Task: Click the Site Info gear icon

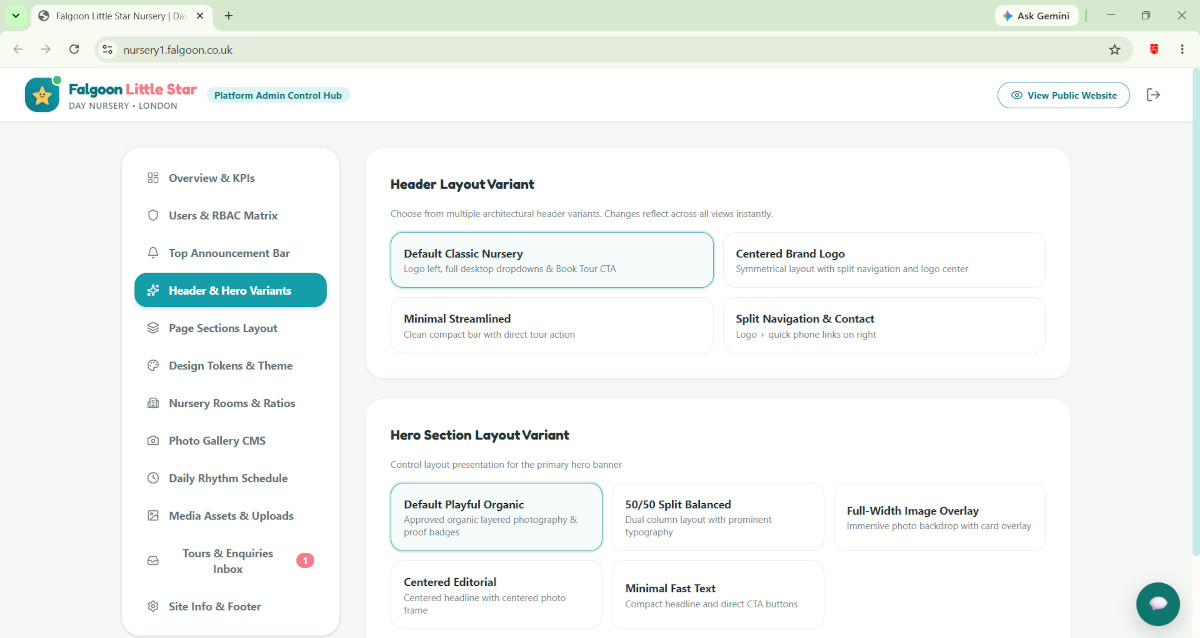Action: [x=153, y=606]
